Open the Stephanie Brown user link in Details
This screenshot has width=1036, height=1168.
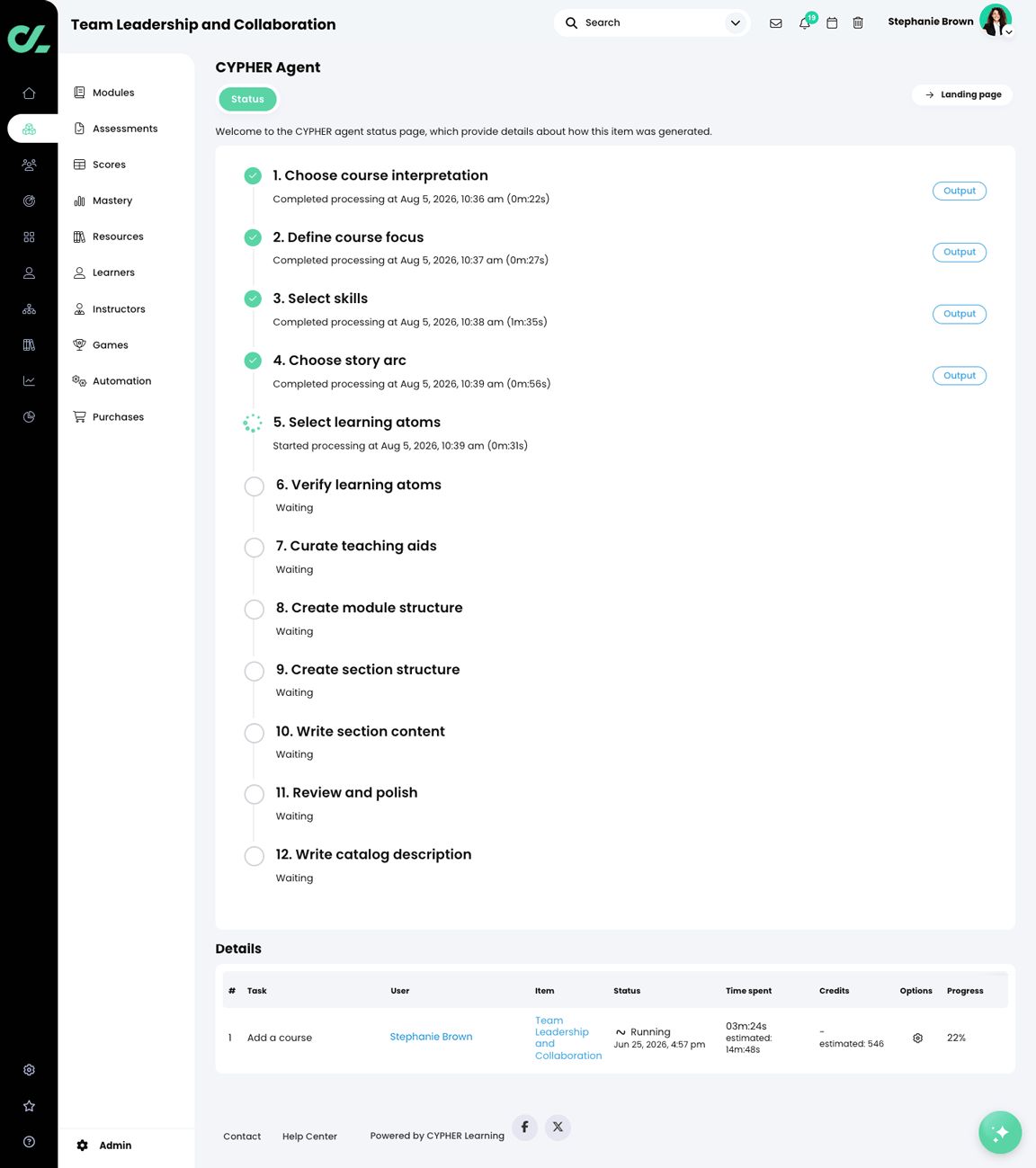click(431, 1037)
